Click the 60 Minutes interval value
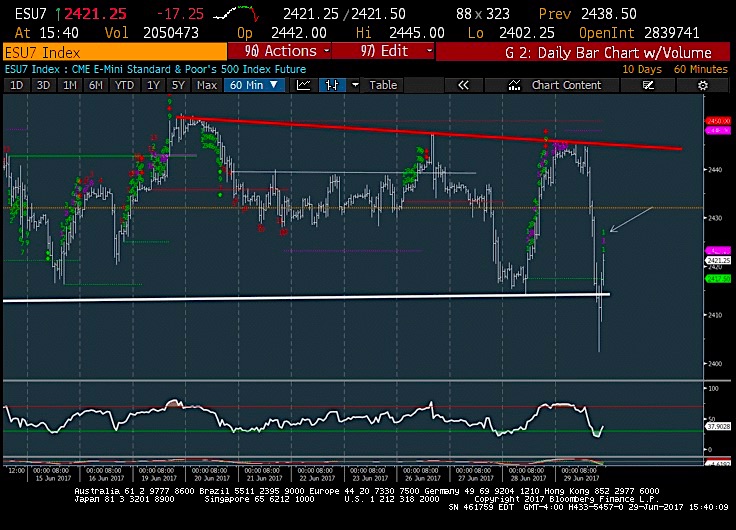 (700, 69)
